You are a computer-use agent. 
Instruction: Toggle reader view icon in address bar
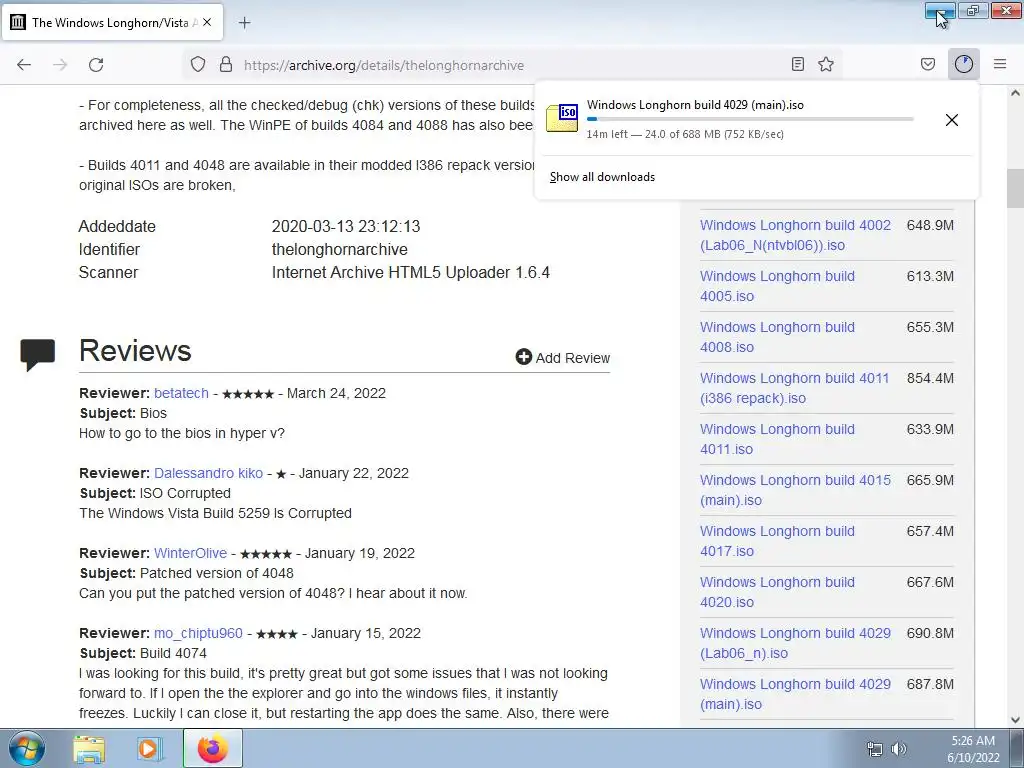point(797,64)
